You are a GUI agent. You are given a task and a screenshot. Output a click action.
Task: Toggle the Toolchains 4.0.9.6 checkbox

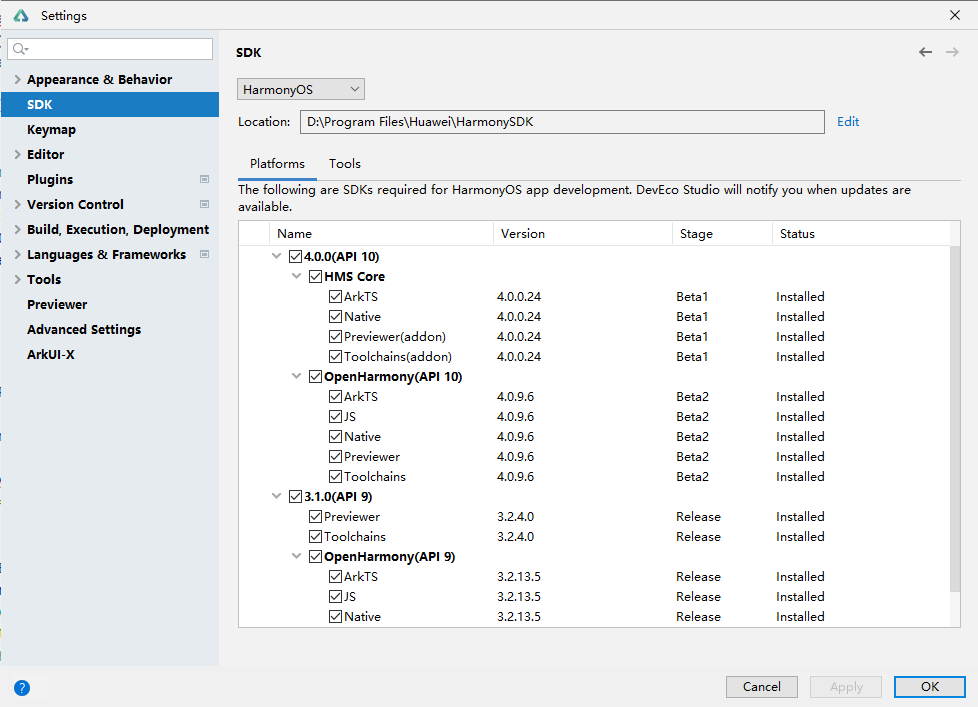coord(336,476)
